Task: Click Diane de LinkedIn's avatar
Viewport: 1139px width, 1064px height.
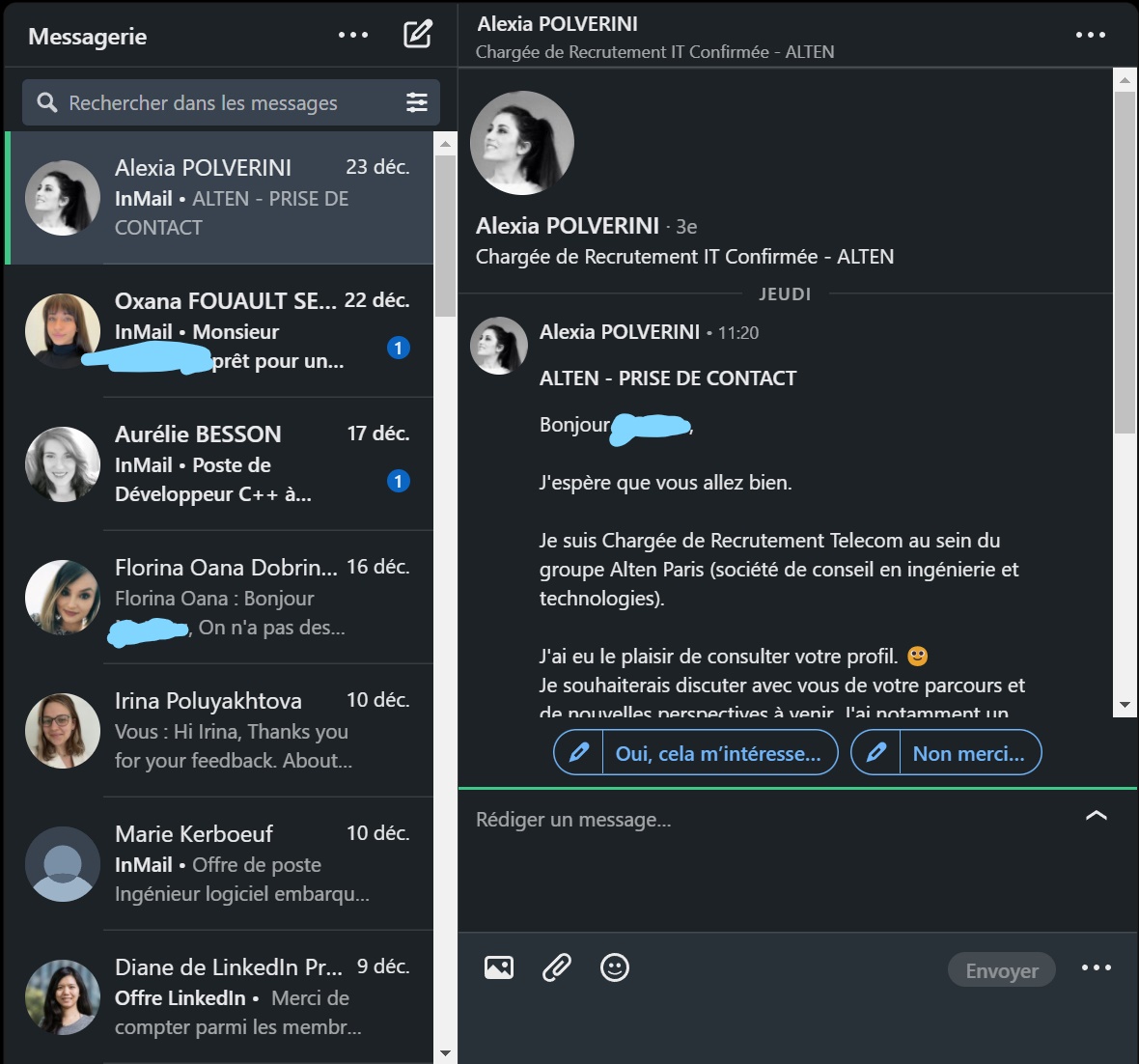Action: click(63, 997)
